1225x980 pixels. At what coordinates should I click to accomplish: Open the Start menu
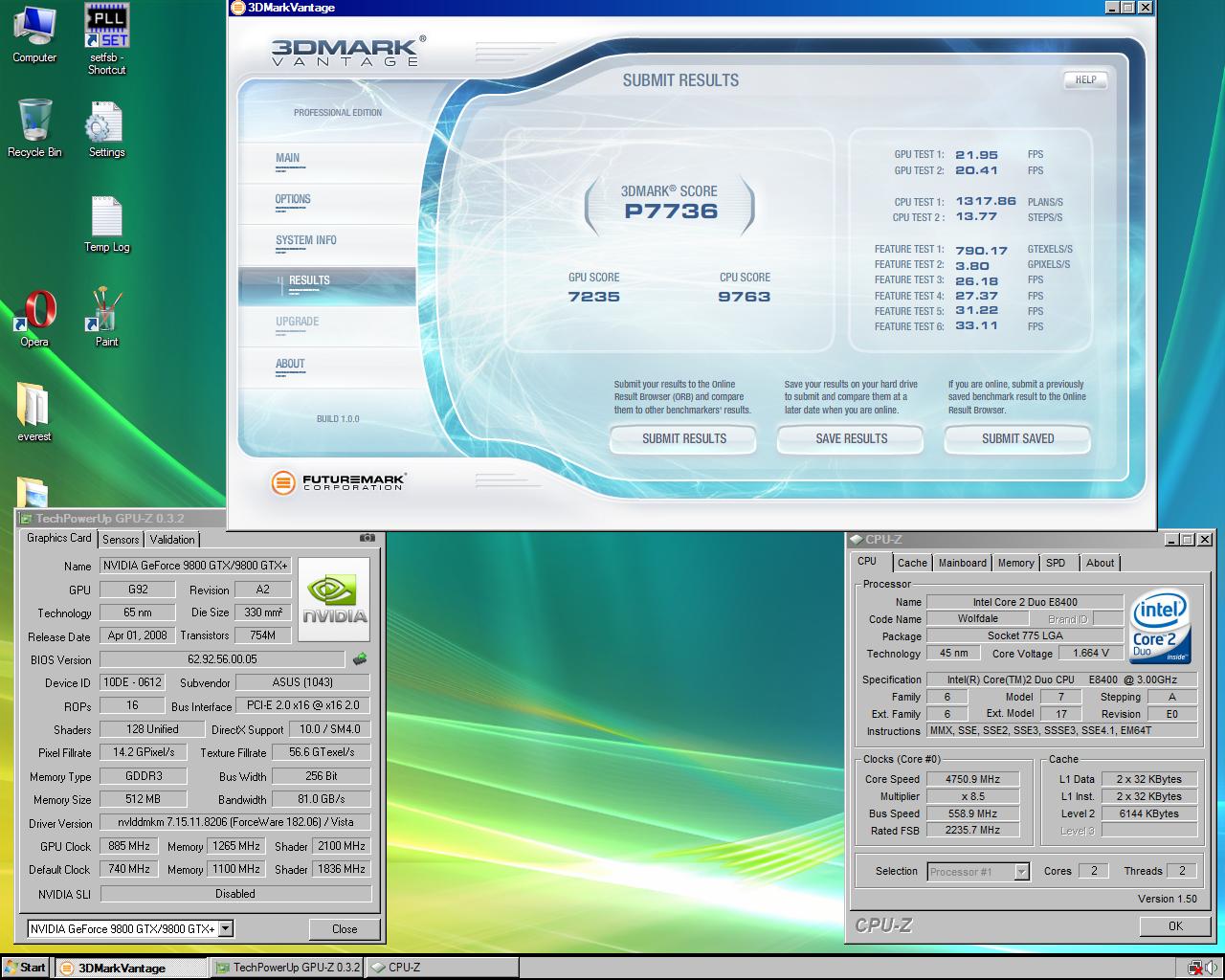pyautogui.click(x=25, y=968)
